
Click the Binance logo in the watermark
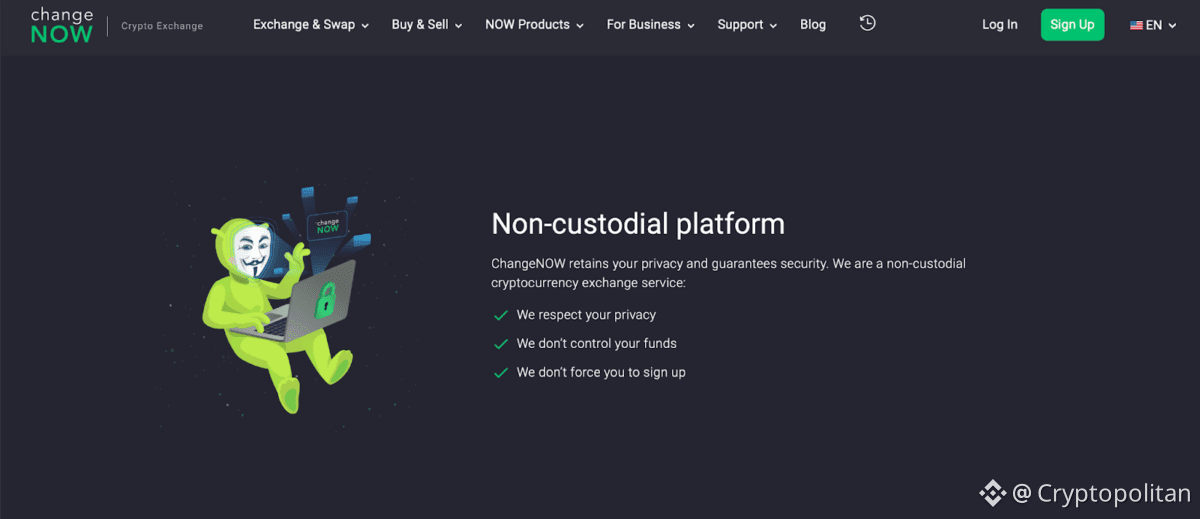click(992, 493)
